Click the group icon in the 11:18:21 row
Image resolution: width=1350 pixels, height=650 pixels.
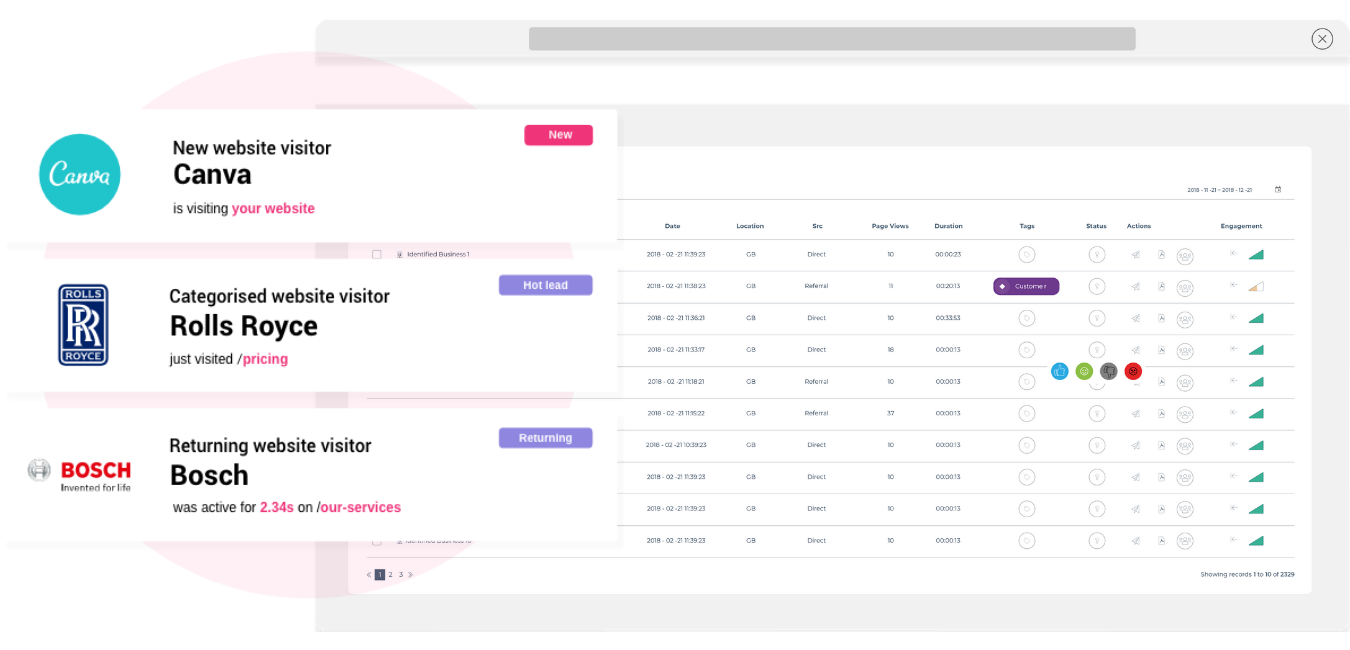pyautogui.click(x=1185, y=382)
